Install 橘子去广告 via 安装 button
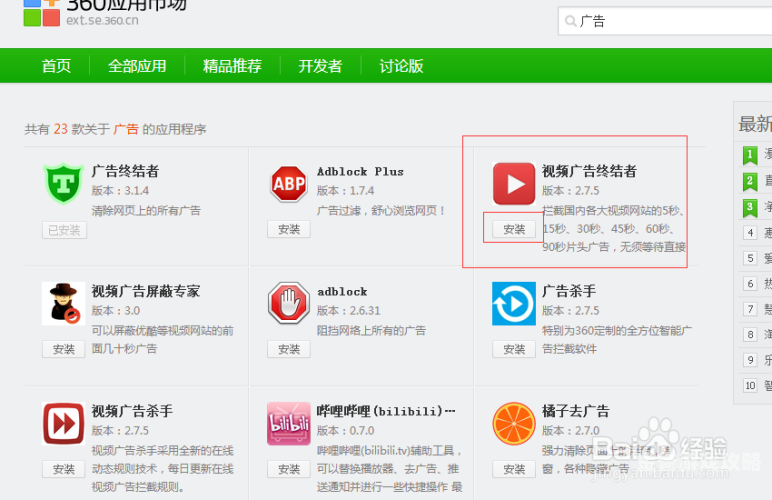This screenshot has width=772, height=500. pos(514,469)
